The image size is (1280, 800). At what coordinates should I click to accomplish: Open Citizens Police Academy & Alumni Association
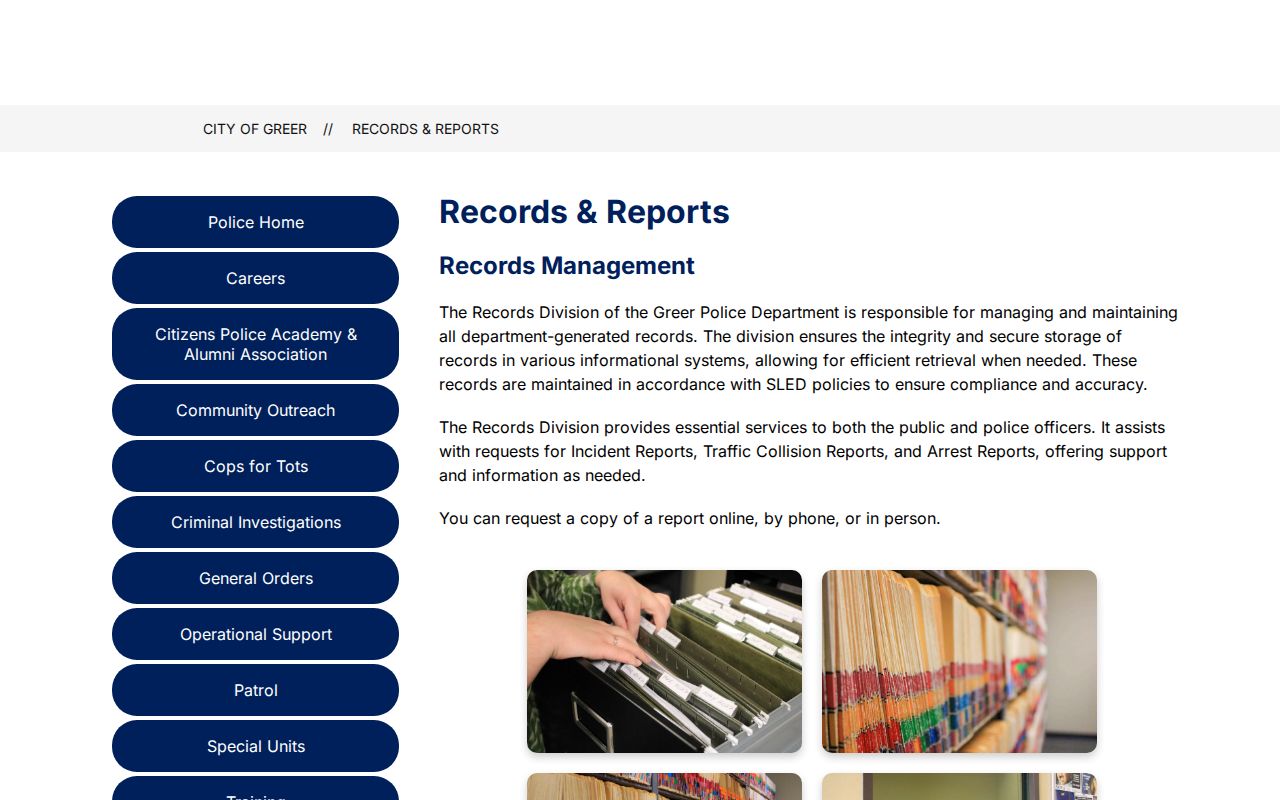255,344
